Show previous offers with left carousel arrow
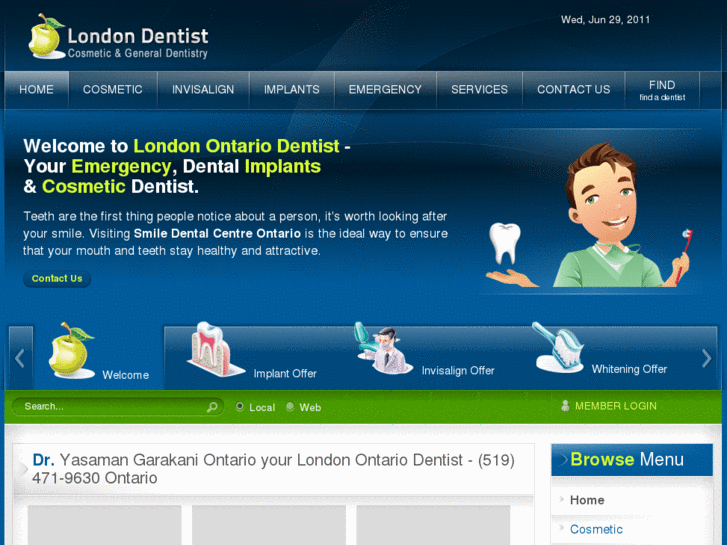This screenshot has height=545, width=727. 20,358
